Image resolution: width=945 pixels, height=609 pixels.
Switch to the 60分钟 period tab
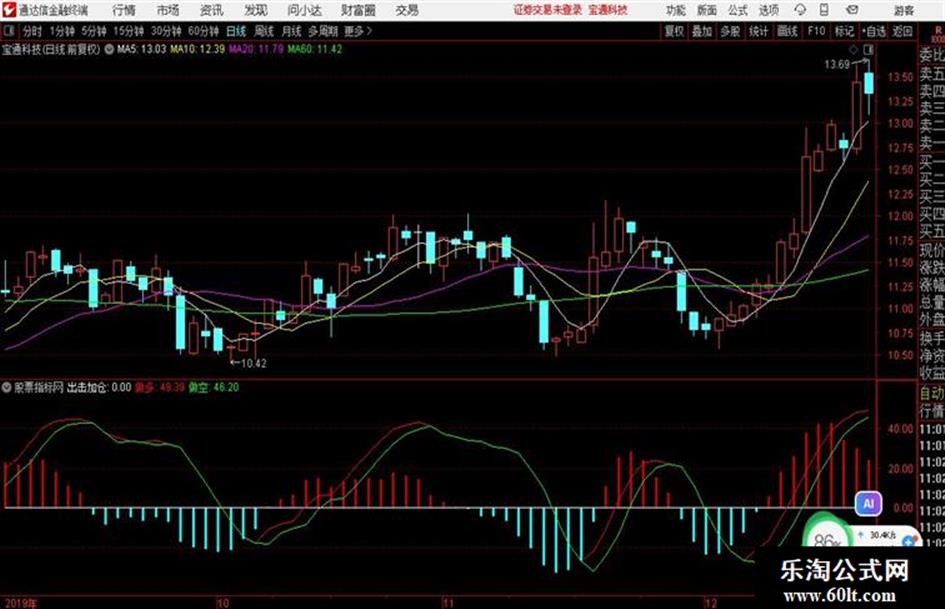click(x=203, y=31)
